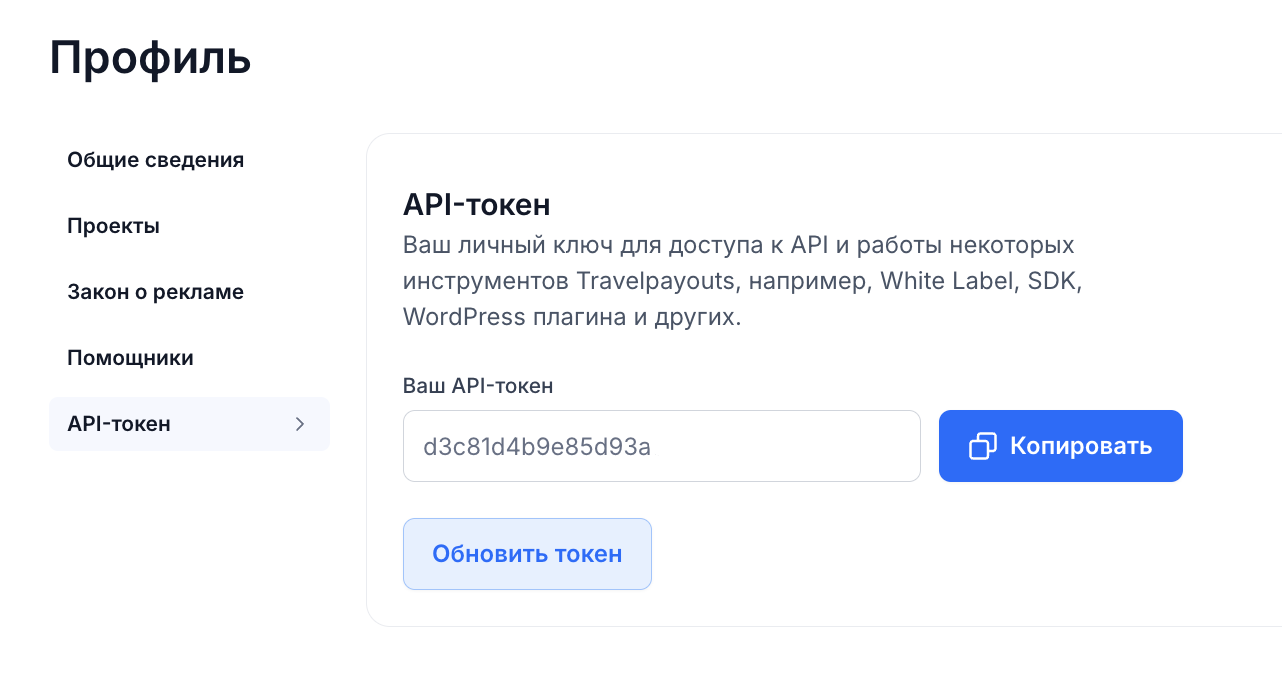The height and width of the screenshot is (686, 1282).
Task: Click the chevron arrow beside API-токен
Action: pos(300,424)
